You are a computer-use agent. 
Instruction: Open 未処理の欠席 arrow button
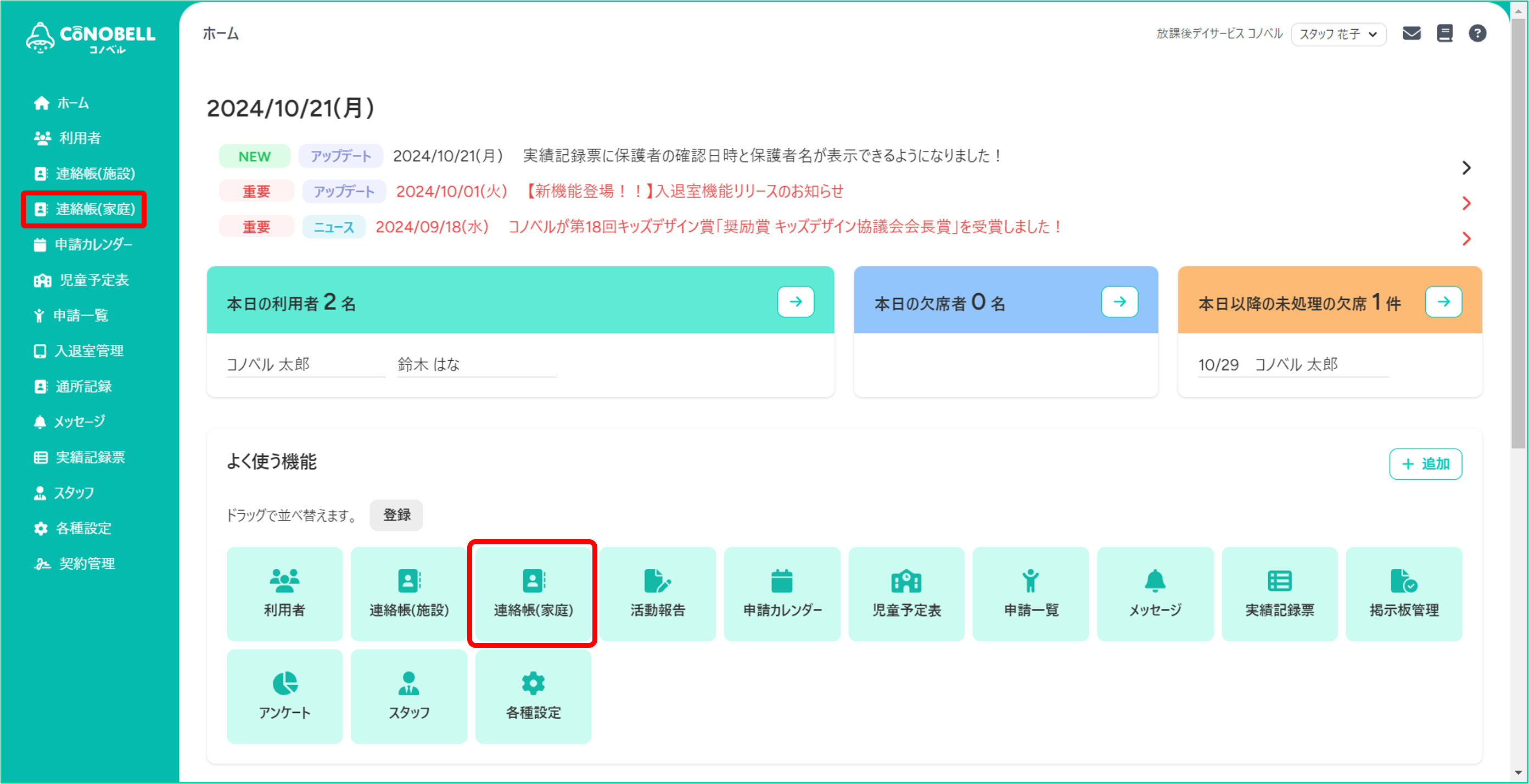(1443, 301)
